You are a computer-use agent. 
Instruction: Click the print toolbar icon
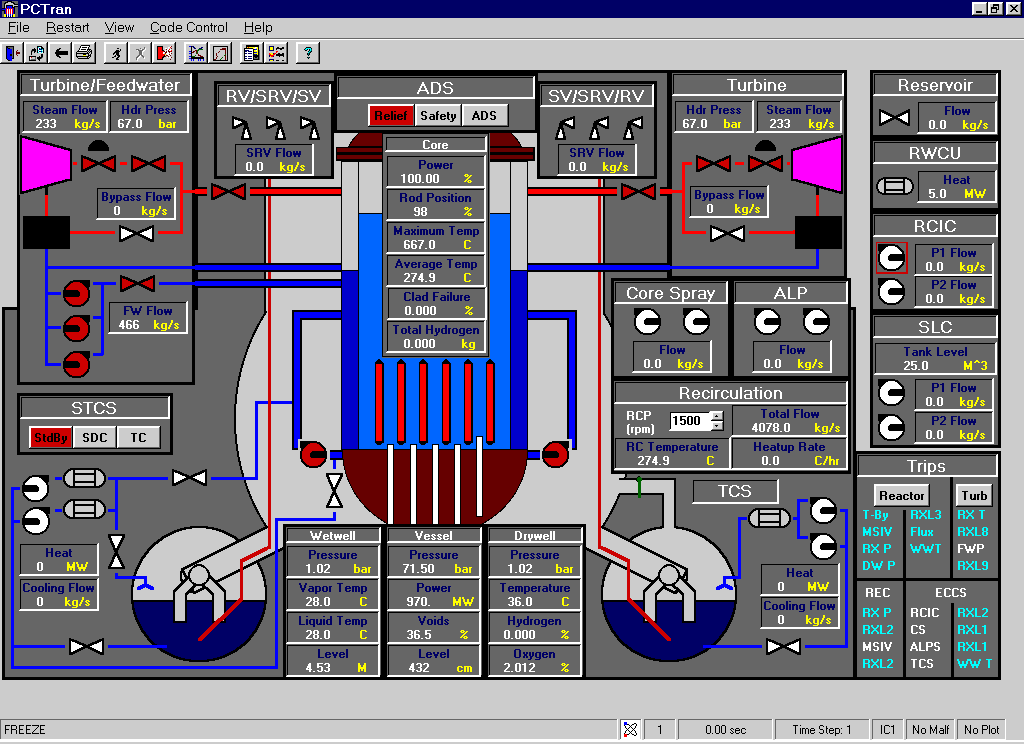pyautogui.click(x=85, y=53)
